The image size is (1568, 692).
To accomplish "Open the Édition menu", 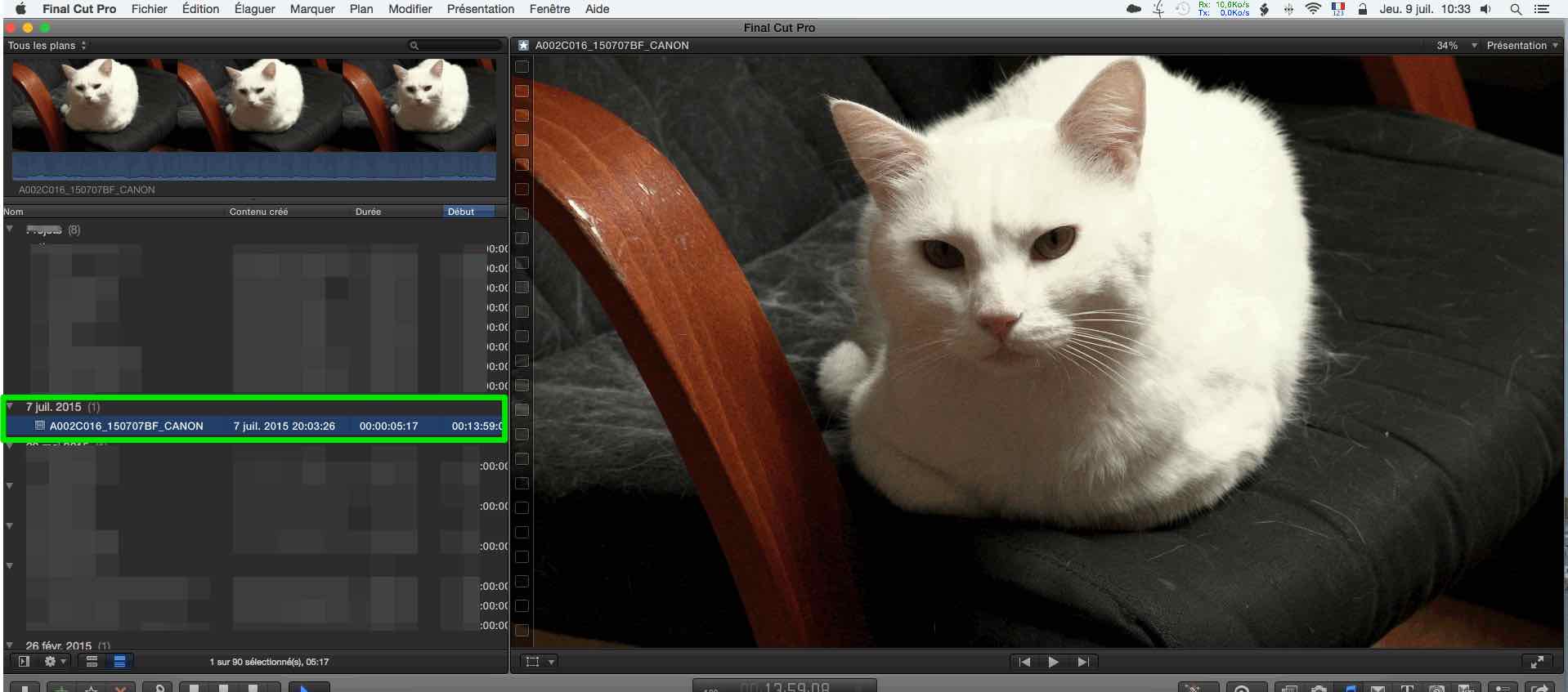I will 200,9.
